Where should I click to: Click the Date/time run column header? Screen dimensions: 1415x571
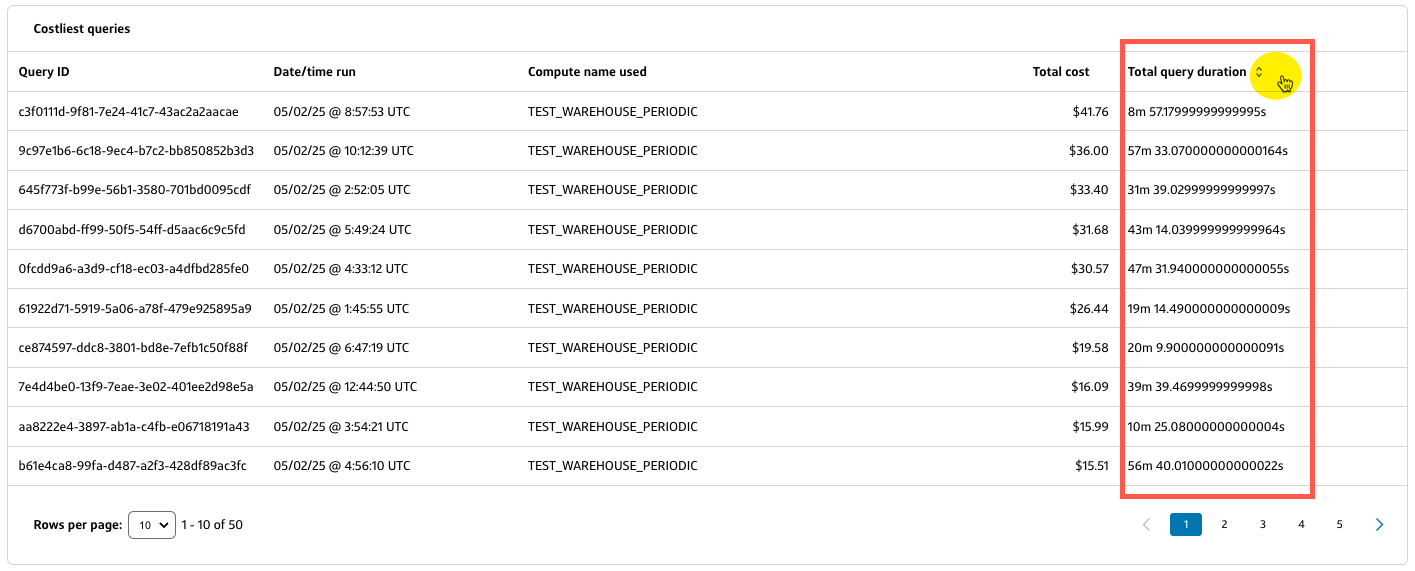point(314,72)
